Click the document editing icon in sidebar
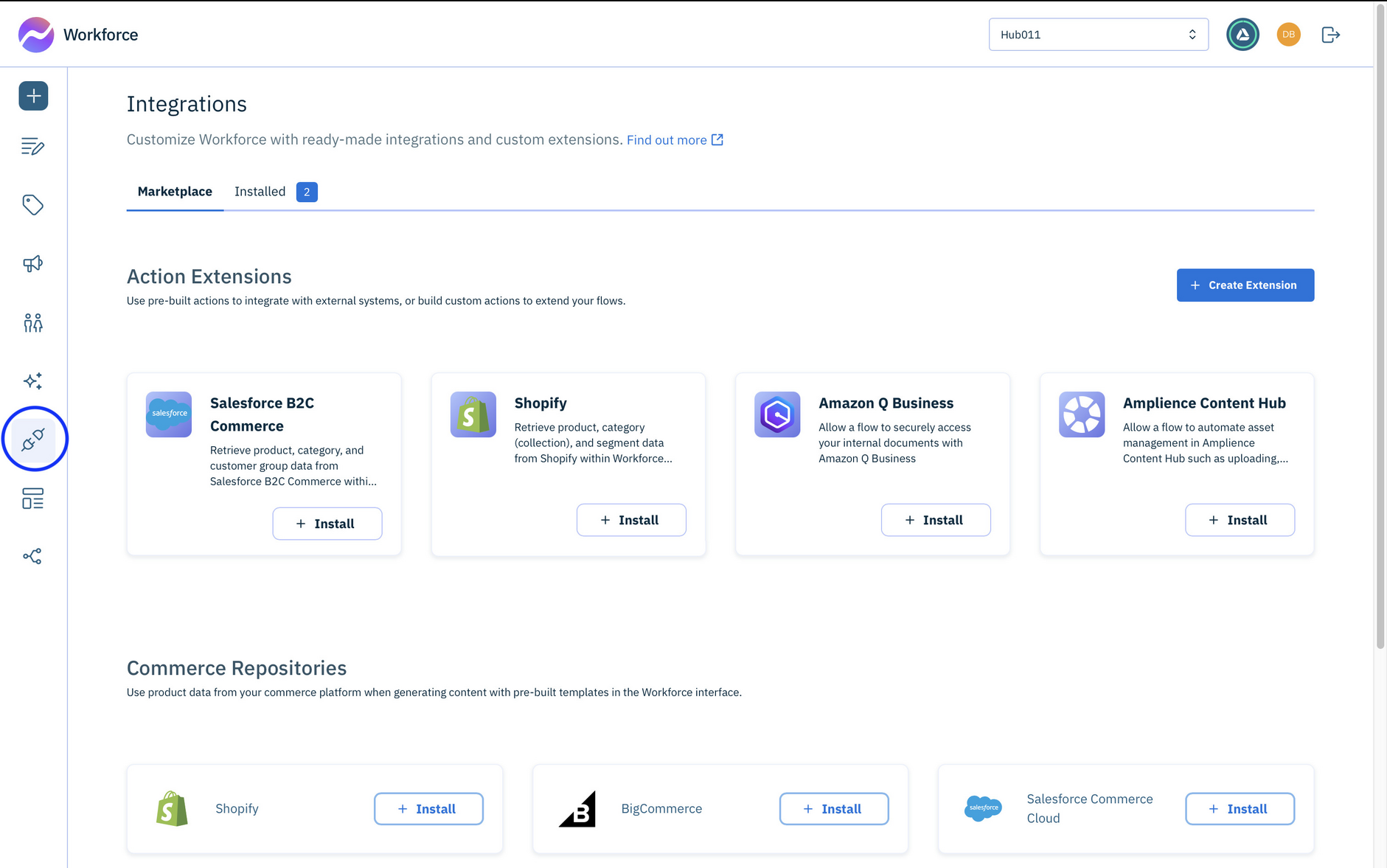This screenshot has width=1387, height=868. (33, 147)
